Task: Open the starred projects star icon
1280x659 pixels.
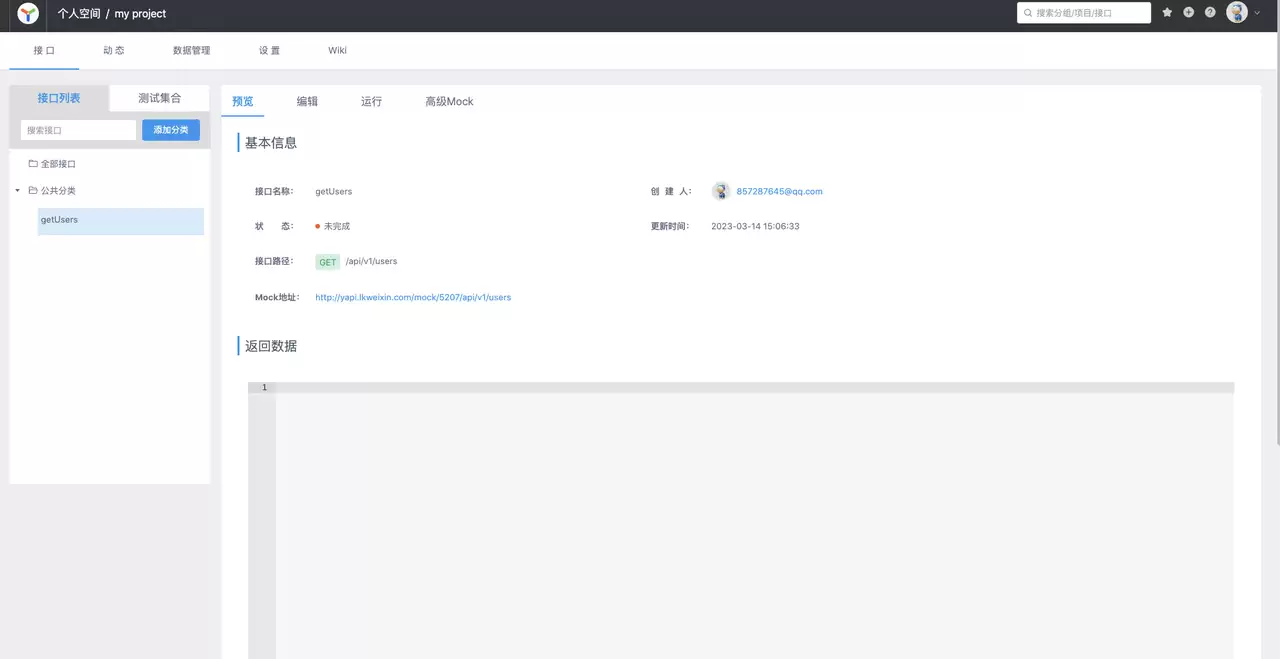Action: tap(1167, 13)
